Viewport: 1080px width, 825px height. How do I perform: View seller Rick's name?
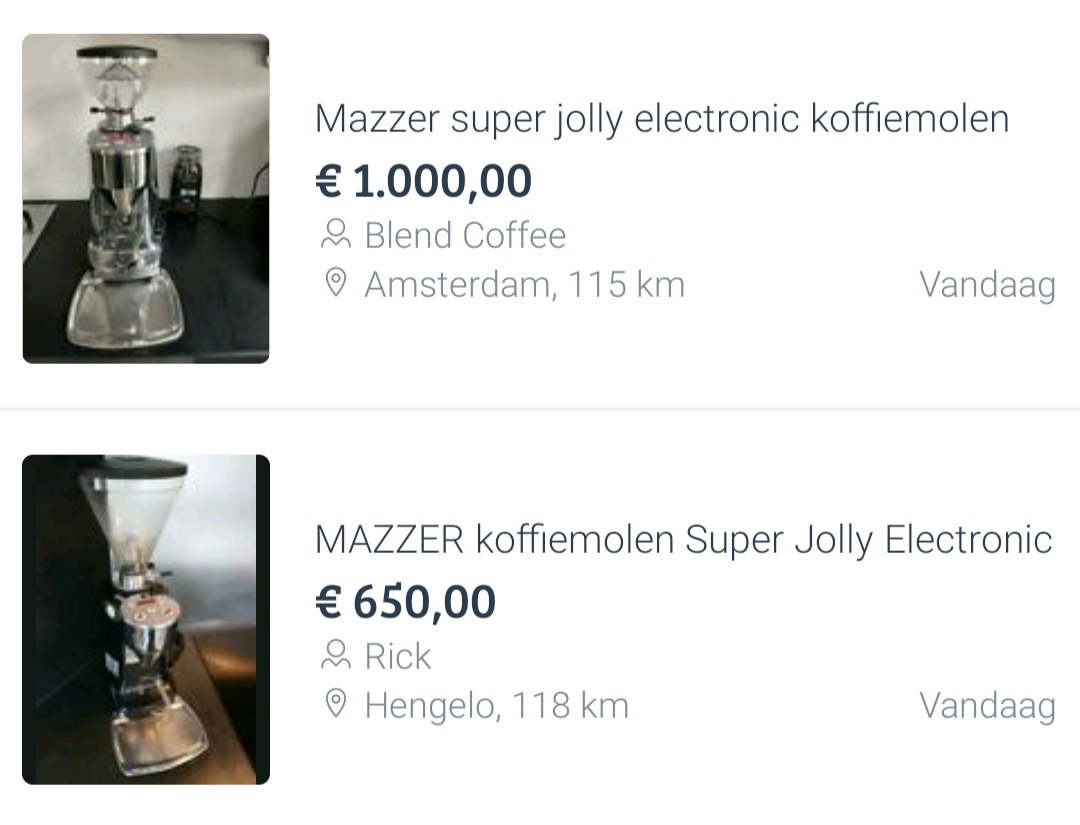(398, 657)
